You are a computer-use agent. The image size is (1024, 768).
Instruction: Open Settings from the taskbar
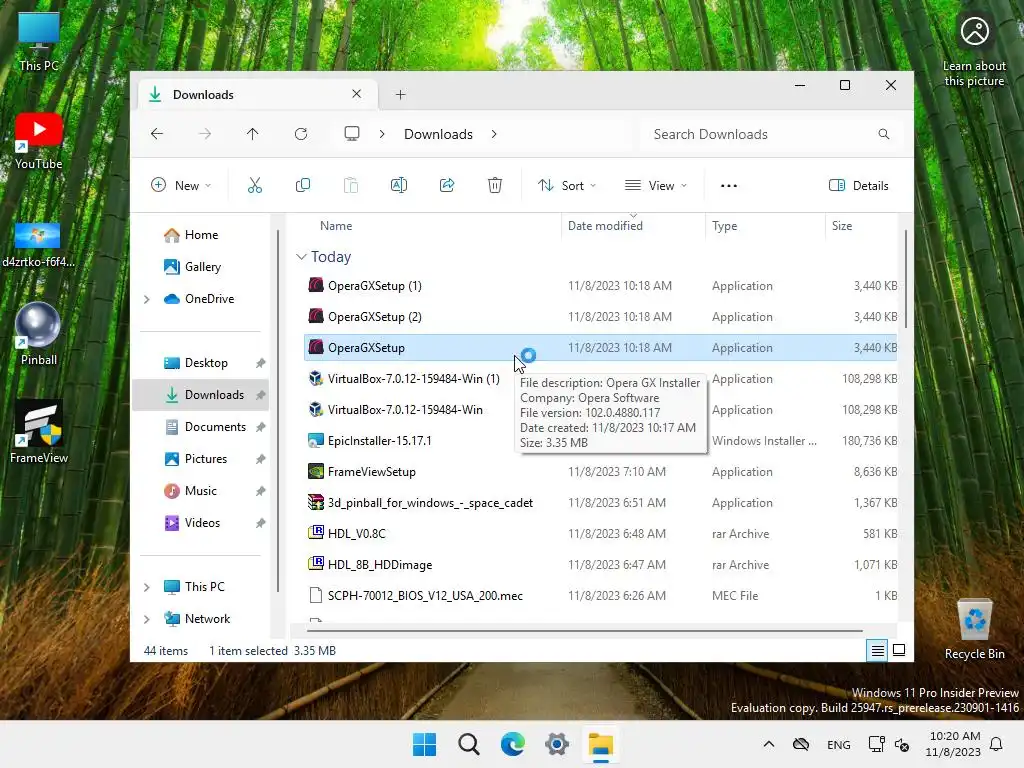[x=556, y=744]
